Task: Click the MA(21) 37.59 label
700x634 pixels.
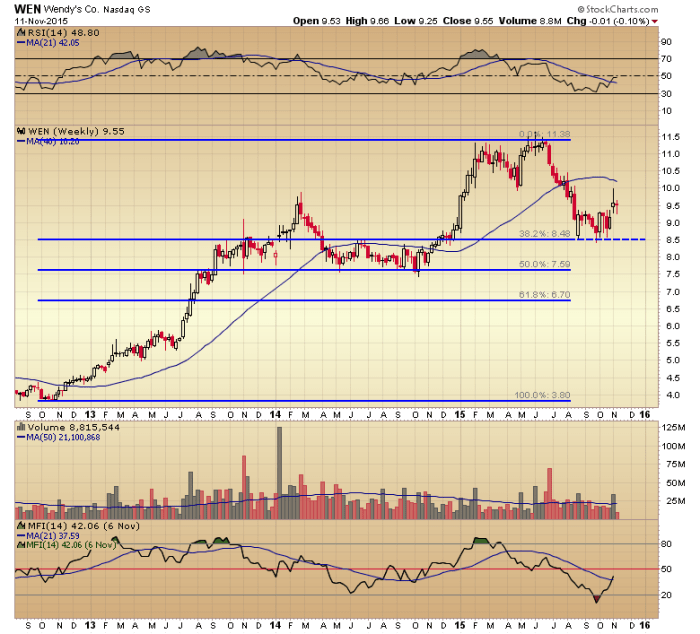Action: 53,536
